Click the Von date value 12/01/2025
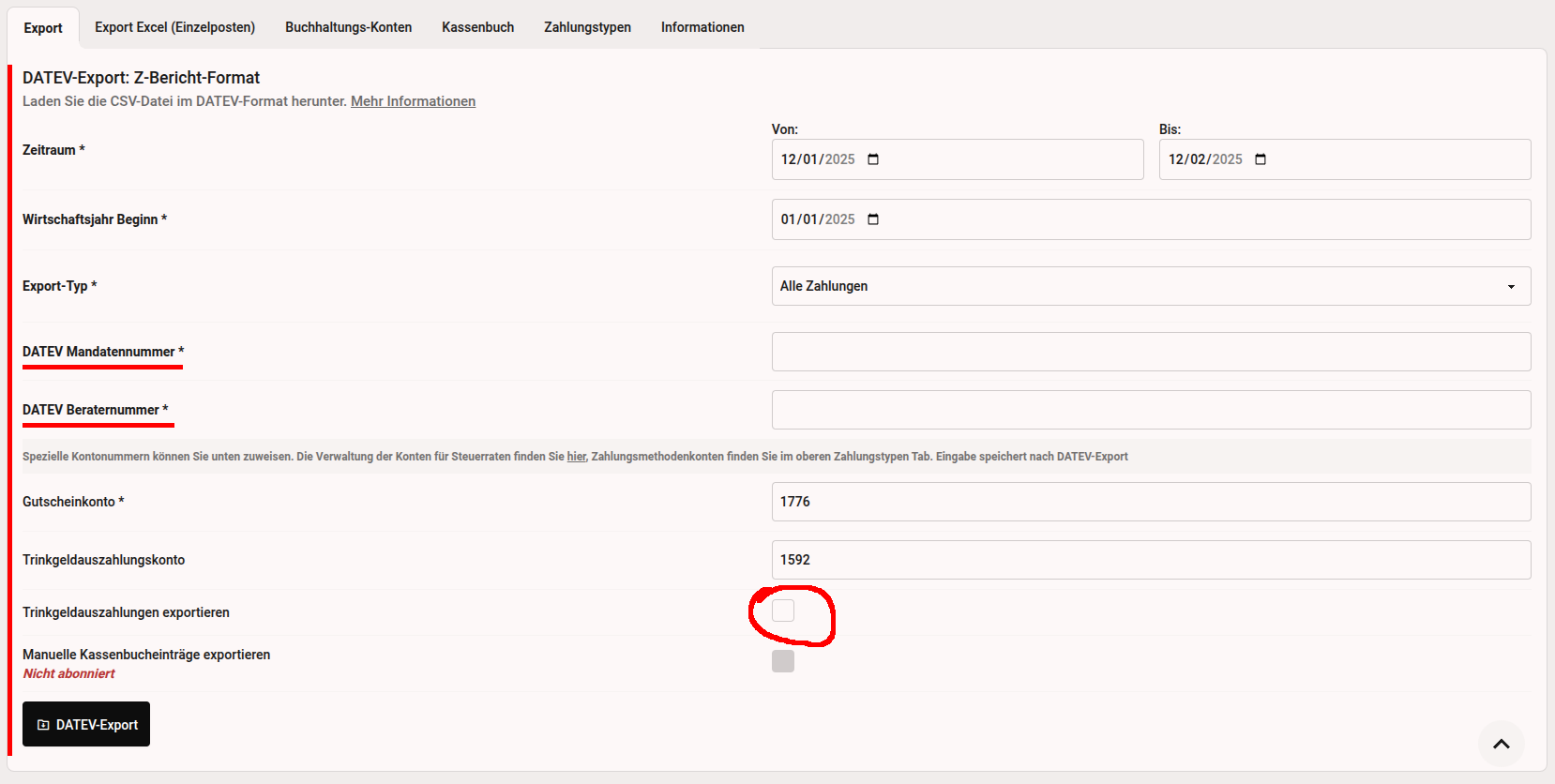 pyautogui.click(x=818, y=159)
